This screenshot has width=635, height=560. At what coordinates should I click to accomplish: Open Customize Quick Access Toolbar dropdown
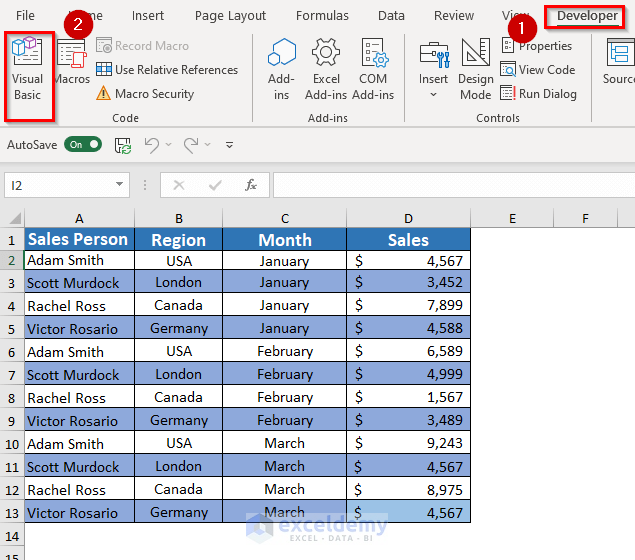(x=229, y=145)
